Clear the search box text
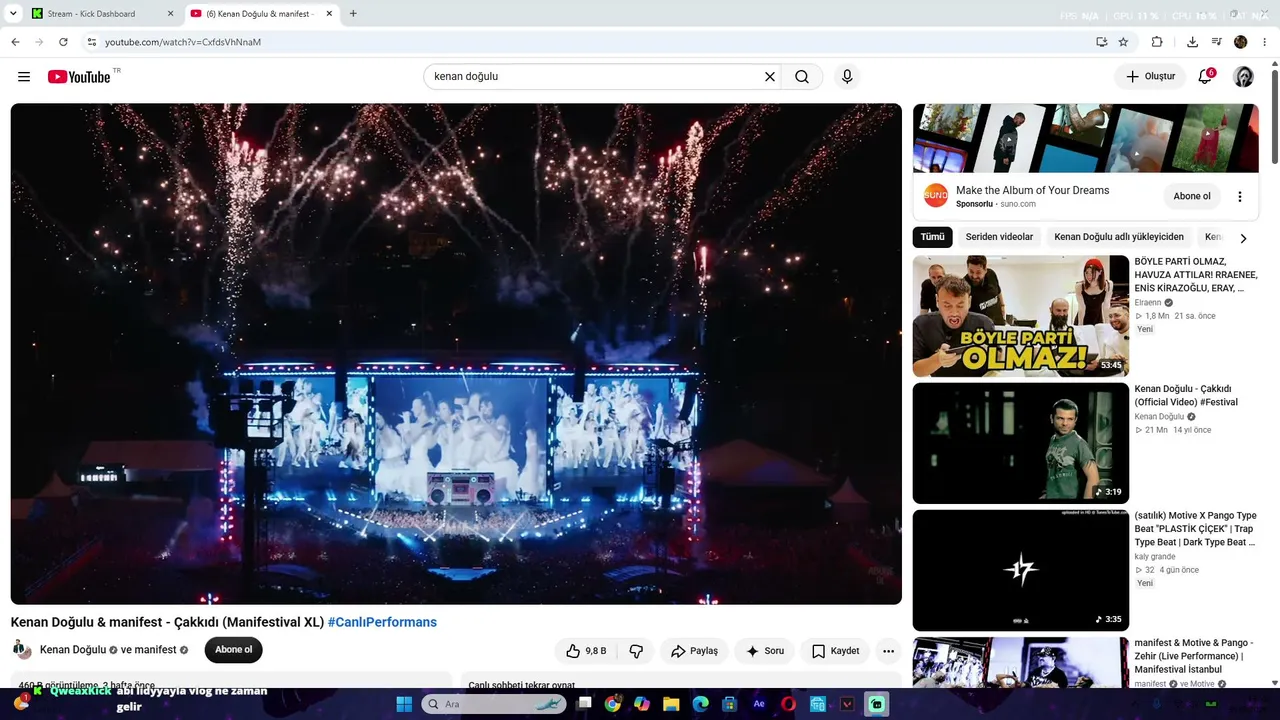 pos(770,77)
